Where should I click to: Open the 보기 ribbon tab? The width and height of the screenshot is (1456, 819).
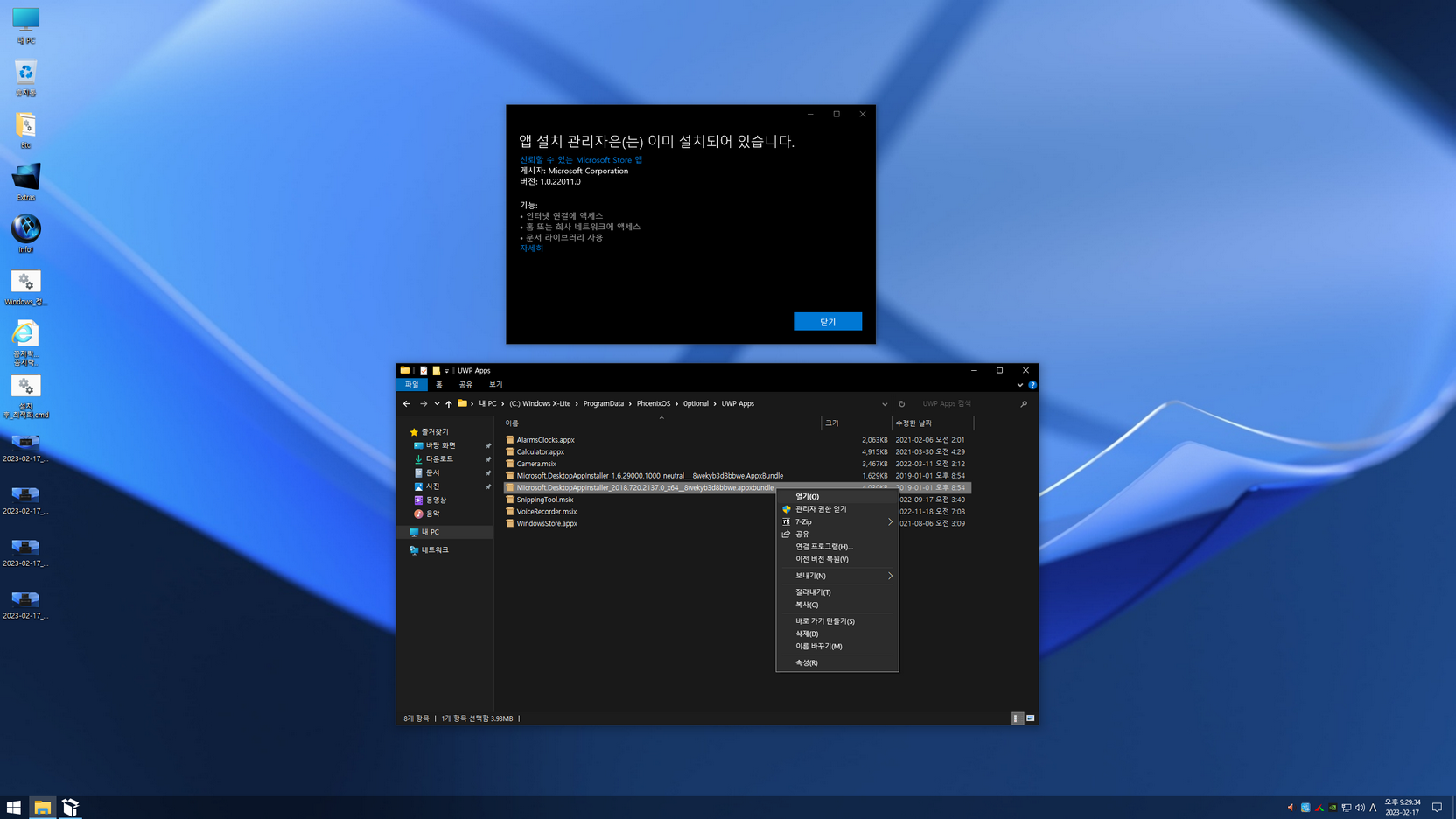496,385
